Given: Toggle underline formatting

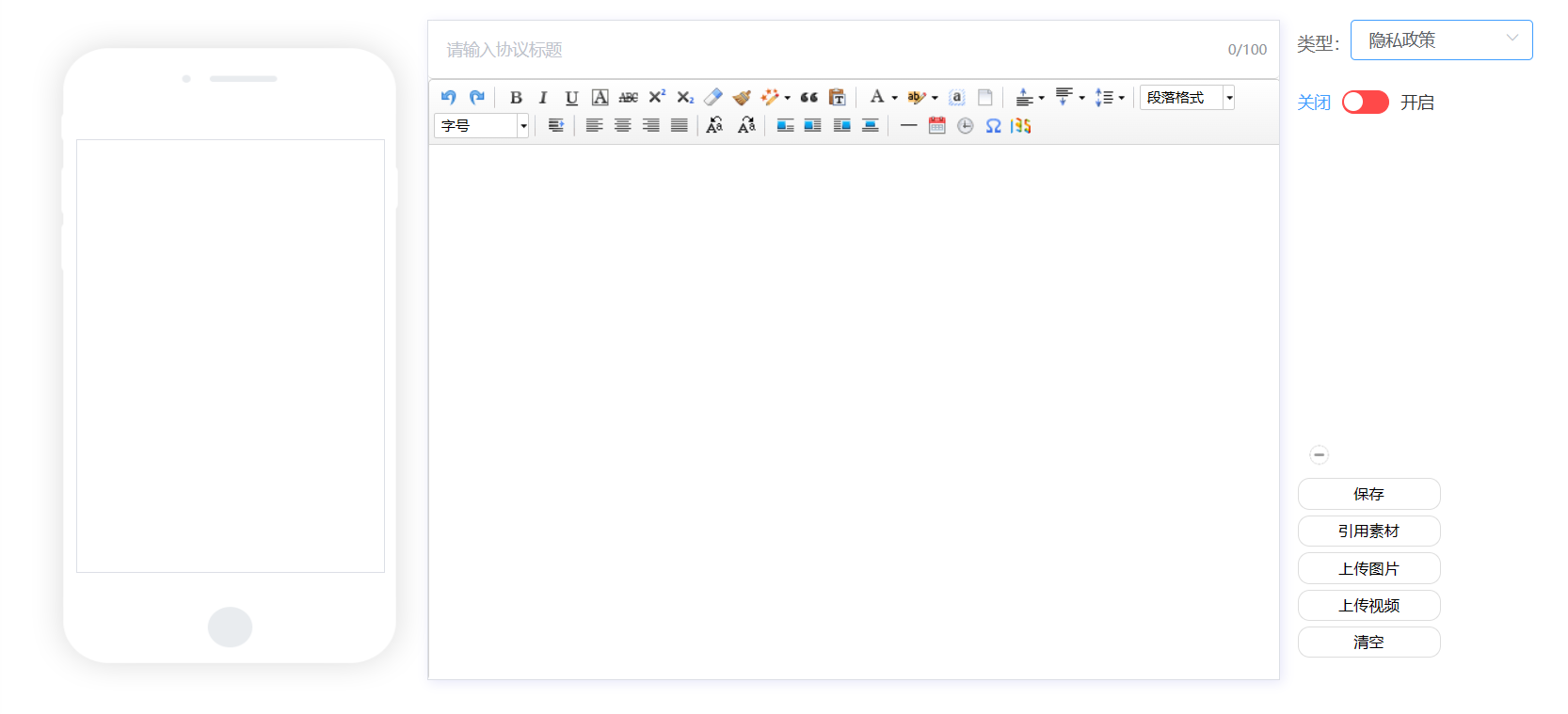Looking at the screenshot, I should [571, 97].
